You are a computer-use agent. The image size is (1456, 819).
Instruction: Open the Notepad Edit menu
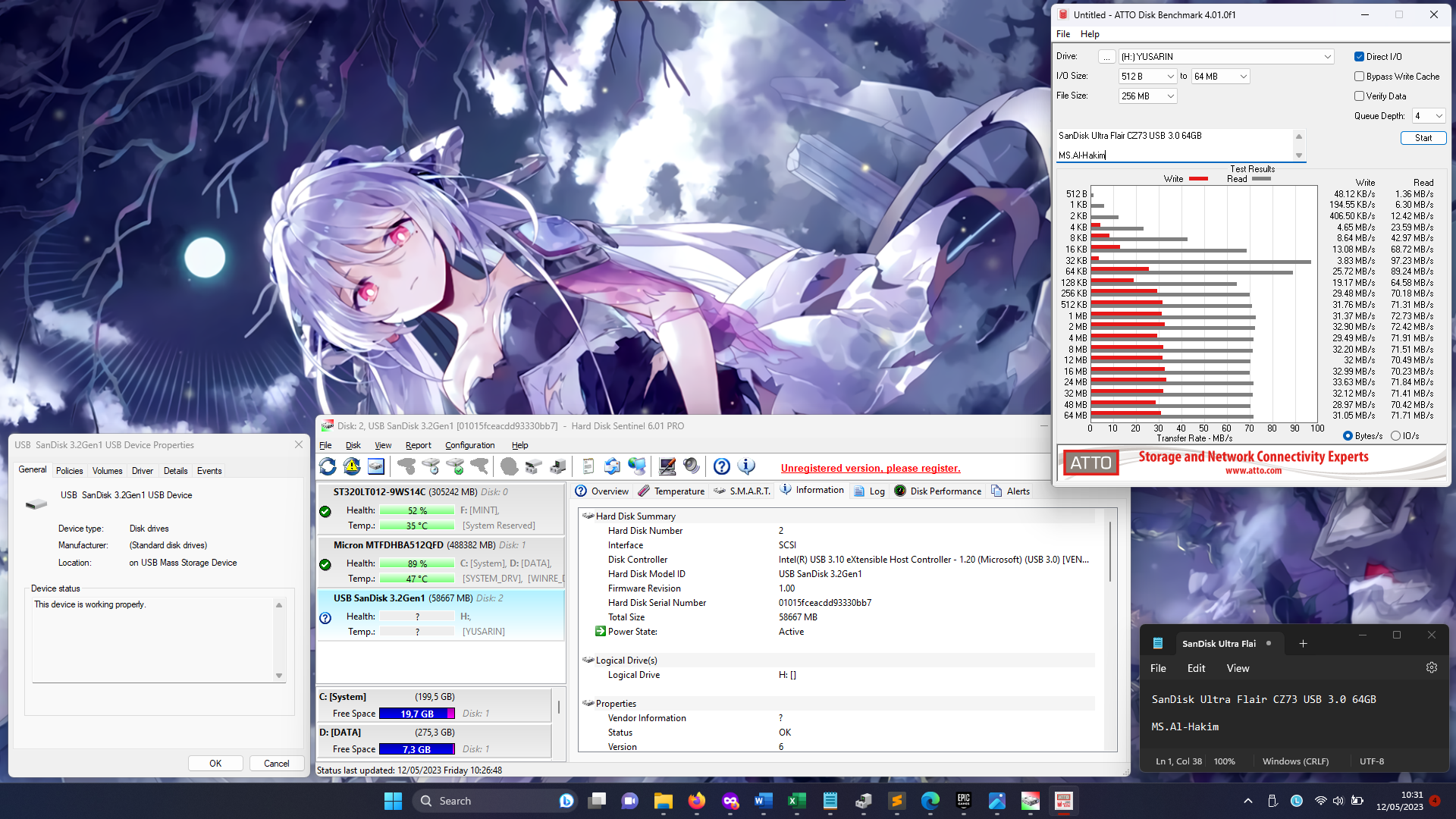click(1196, 668)
